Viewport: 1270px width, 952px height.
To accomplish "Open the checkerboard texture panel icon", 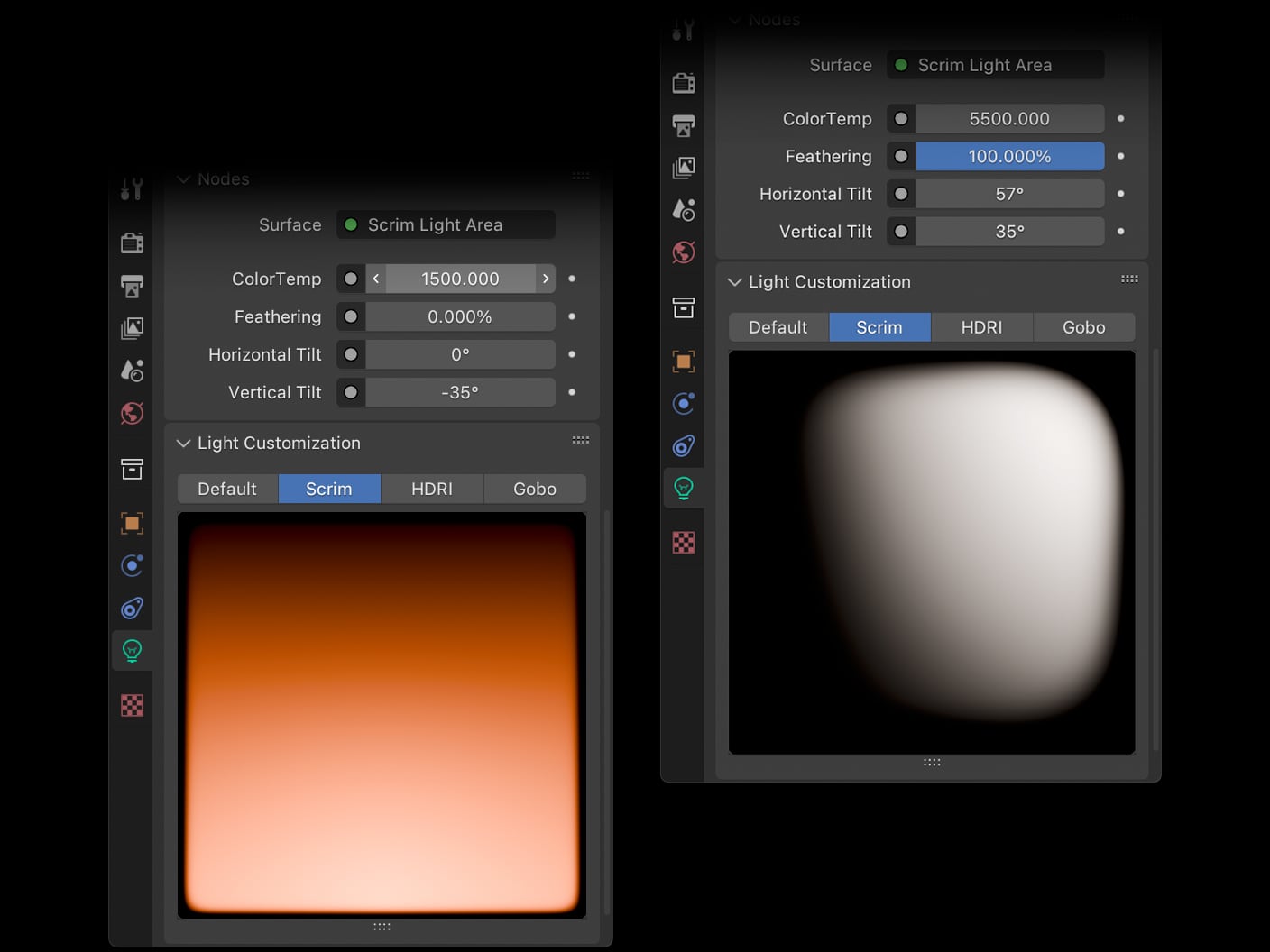I will tap(133, 705).
